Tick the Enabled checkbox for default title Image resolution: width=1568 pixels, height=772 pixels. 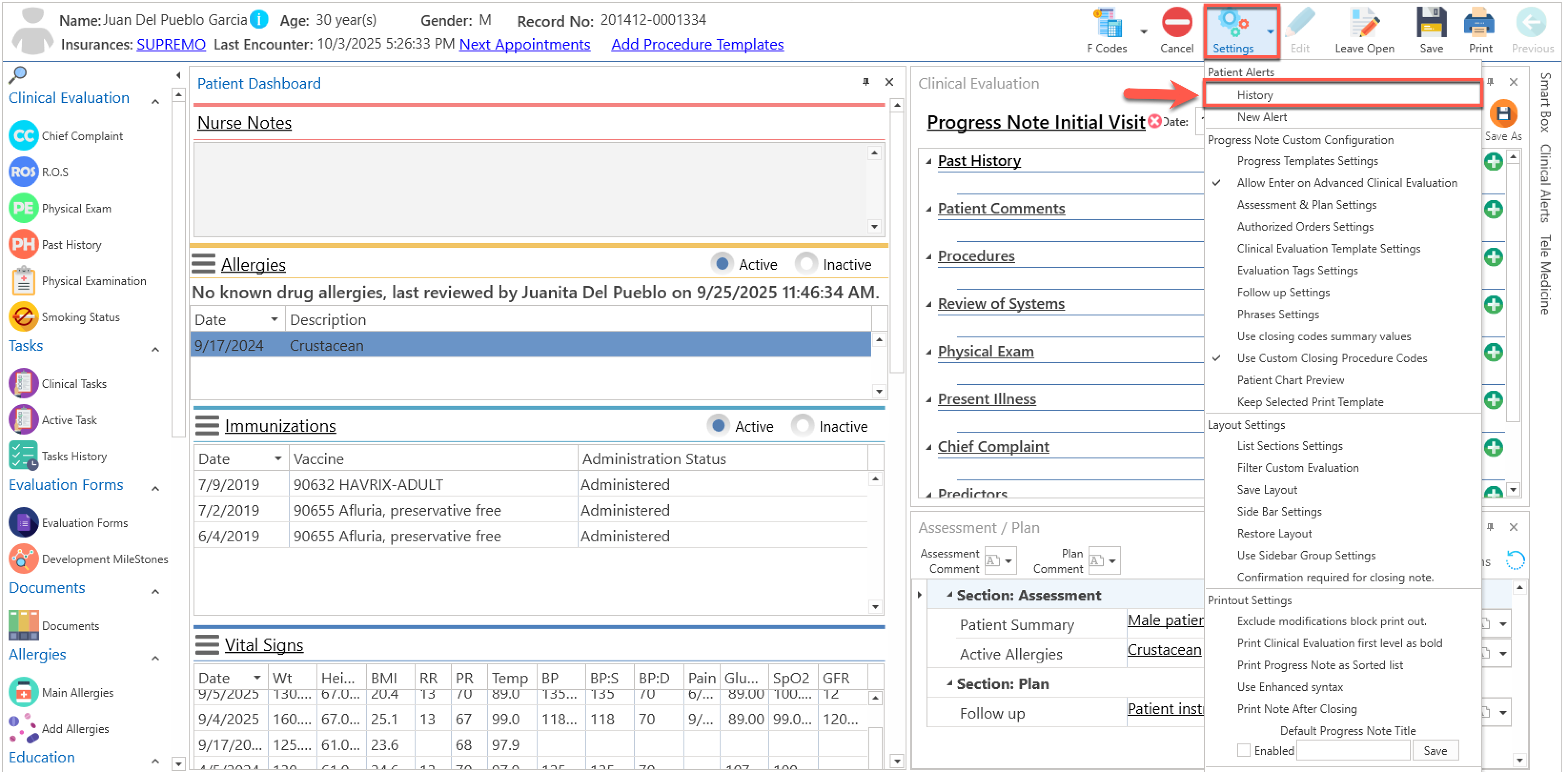[x=1243, y=750]
